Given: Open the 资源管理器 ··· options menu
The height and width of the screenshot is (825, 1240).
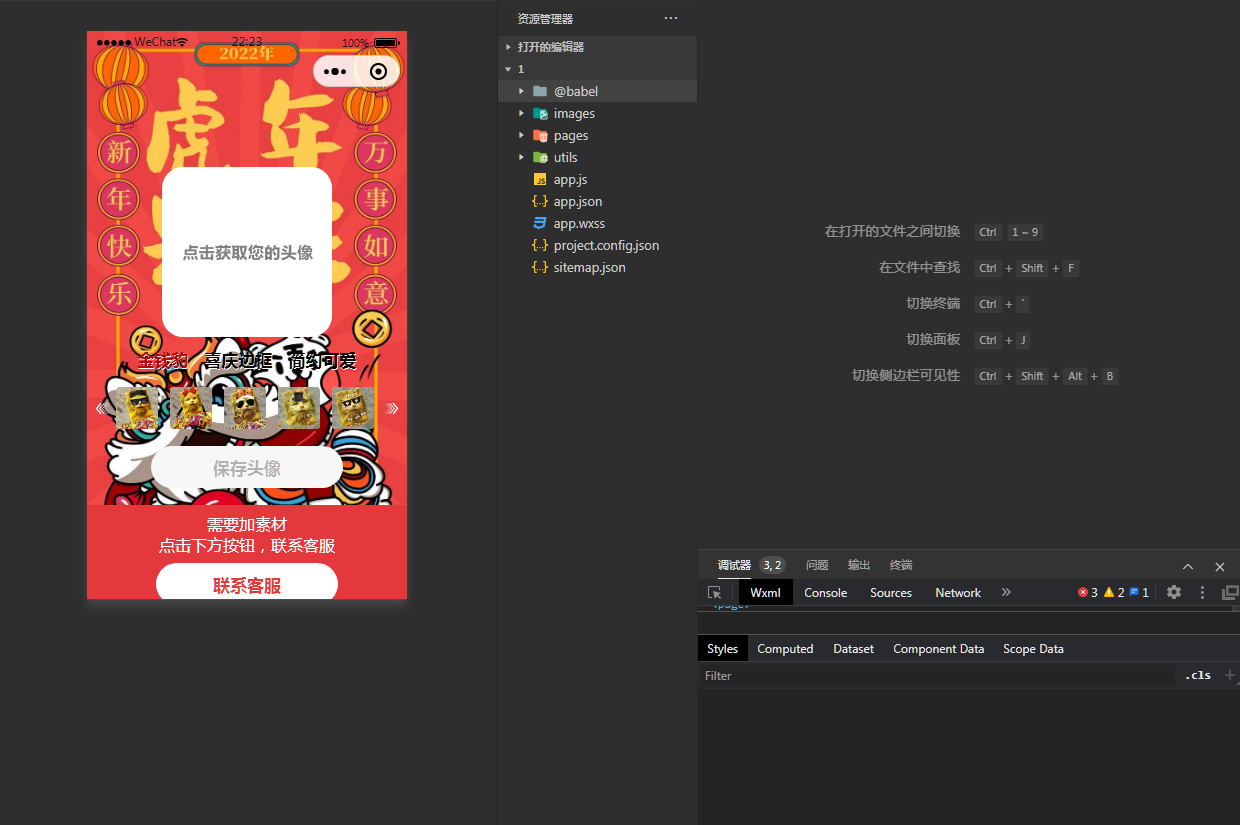Looking at the screenshot, I should 671,17.
